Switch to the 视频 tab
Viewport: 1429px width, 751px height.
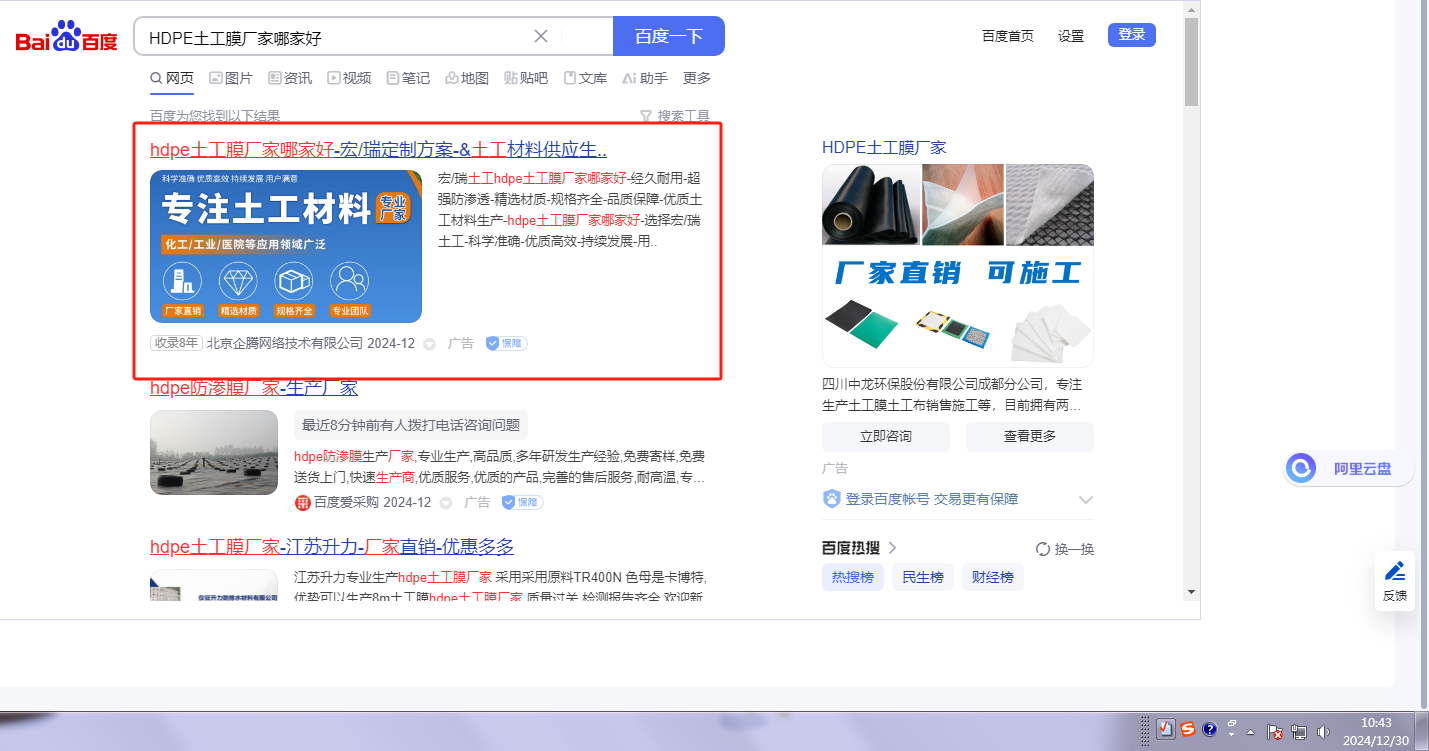[x=349, y=78]
